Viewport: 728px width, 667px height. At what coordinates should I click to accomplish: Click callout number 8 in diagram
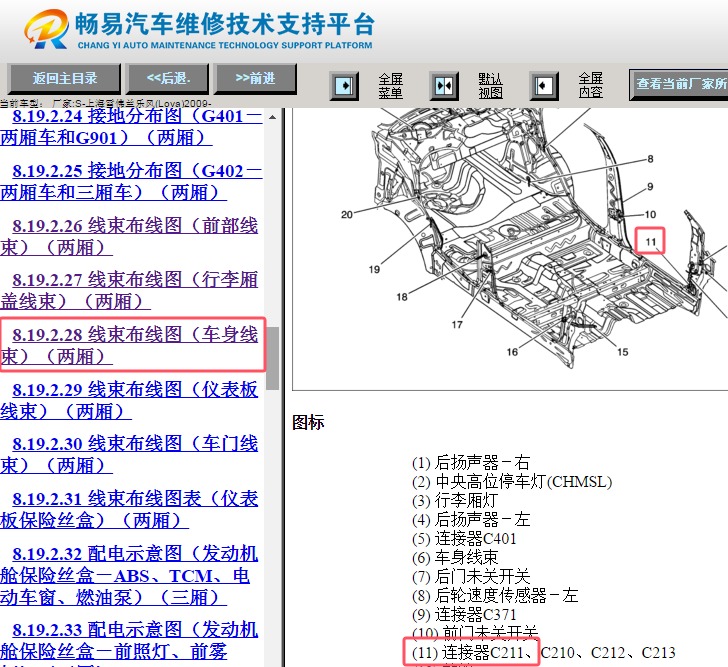tap(650, 159)
